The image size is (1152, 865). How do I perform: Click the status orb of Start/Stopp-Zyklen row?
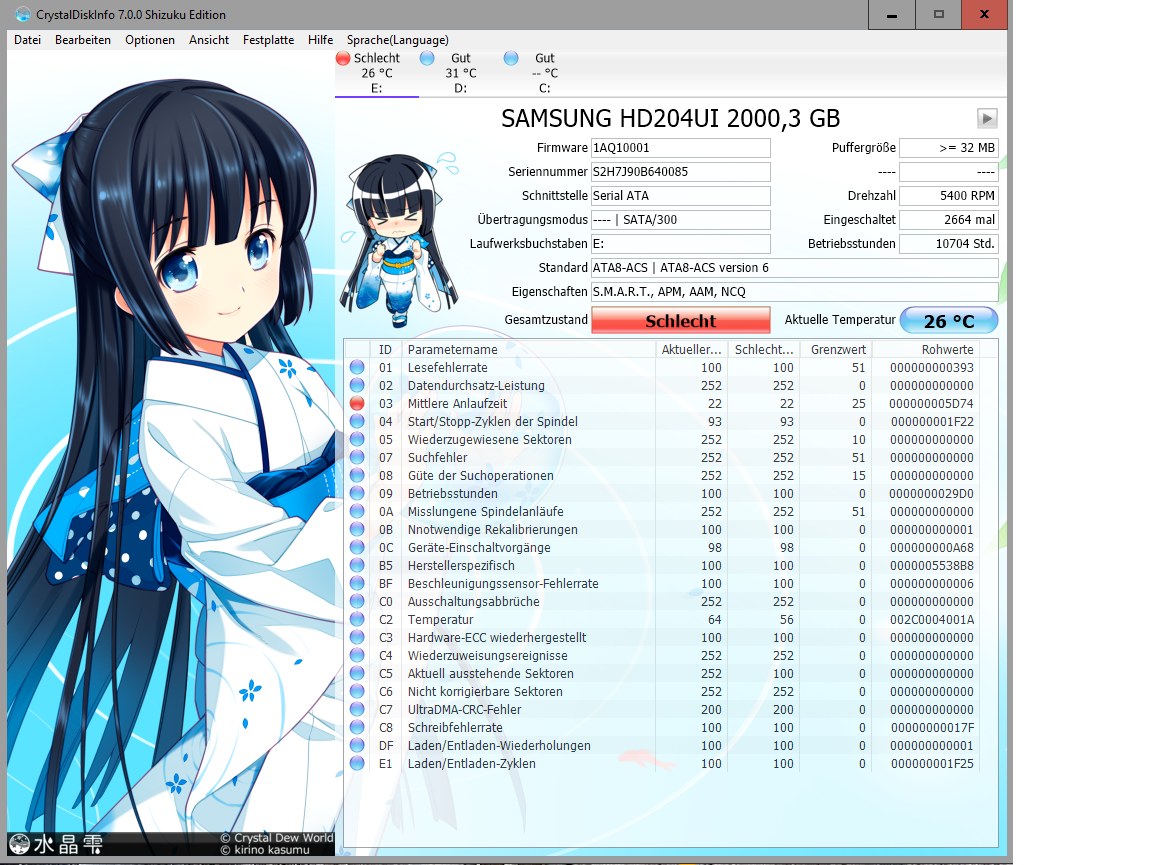[x=357, y=421]
